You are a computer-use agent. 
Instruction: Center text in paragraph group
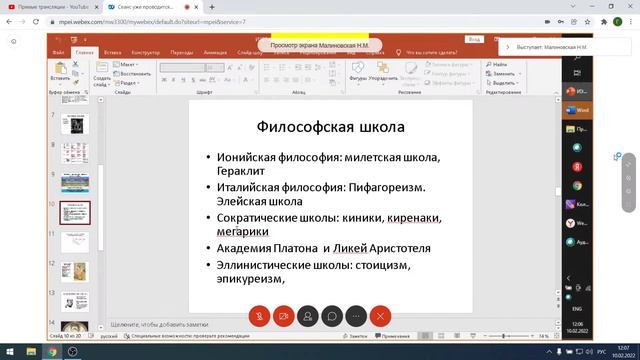[x=276, y=80]
